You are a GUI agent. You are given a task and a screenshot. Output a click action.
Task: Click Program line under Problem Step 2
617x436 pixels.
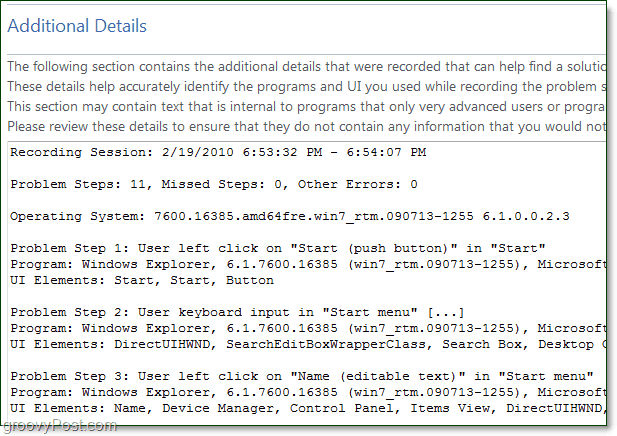[308, 328]
